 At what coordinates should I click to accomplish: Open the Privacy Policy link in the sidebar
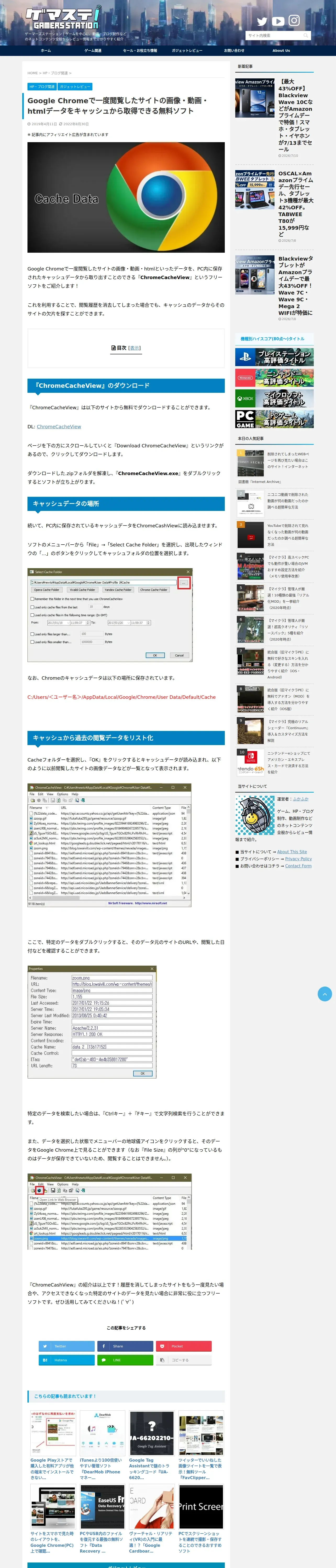click(298, 859)
